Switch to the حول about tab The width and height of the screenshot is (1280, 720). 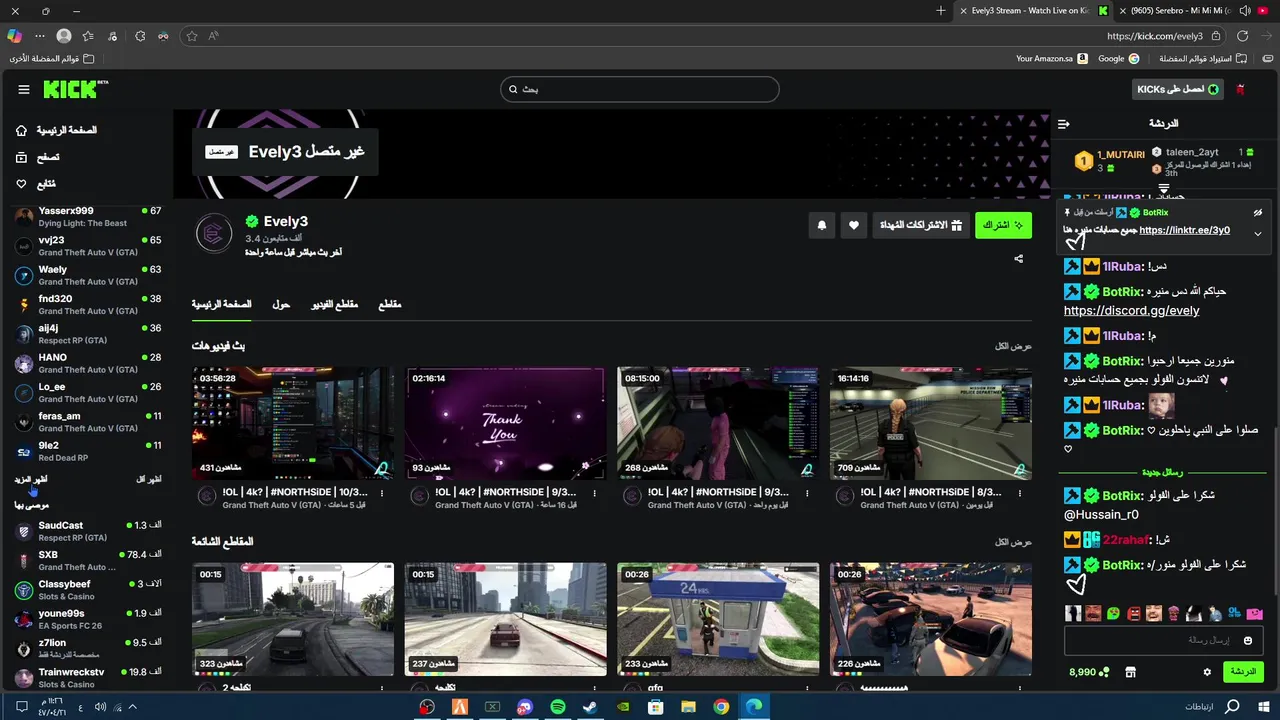[281, 304]
